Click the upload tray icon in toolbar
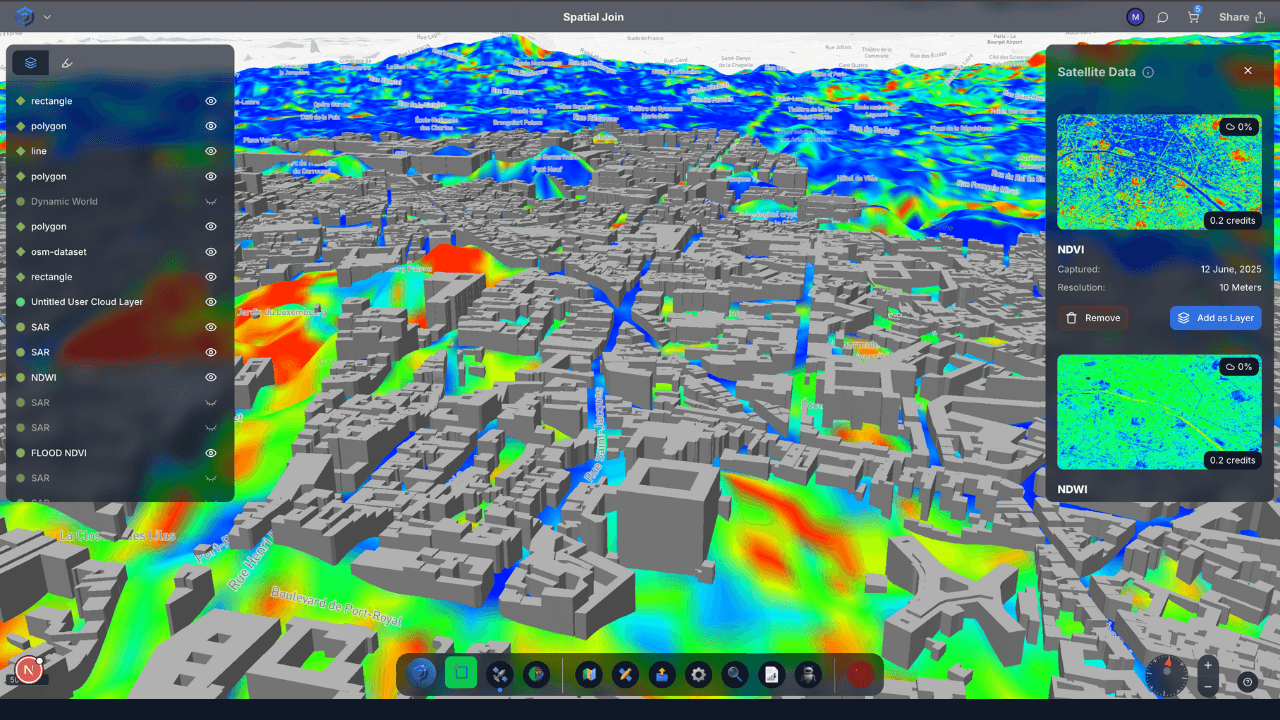The height and width of the screenshot is (720, 1280). coord(662,675)
